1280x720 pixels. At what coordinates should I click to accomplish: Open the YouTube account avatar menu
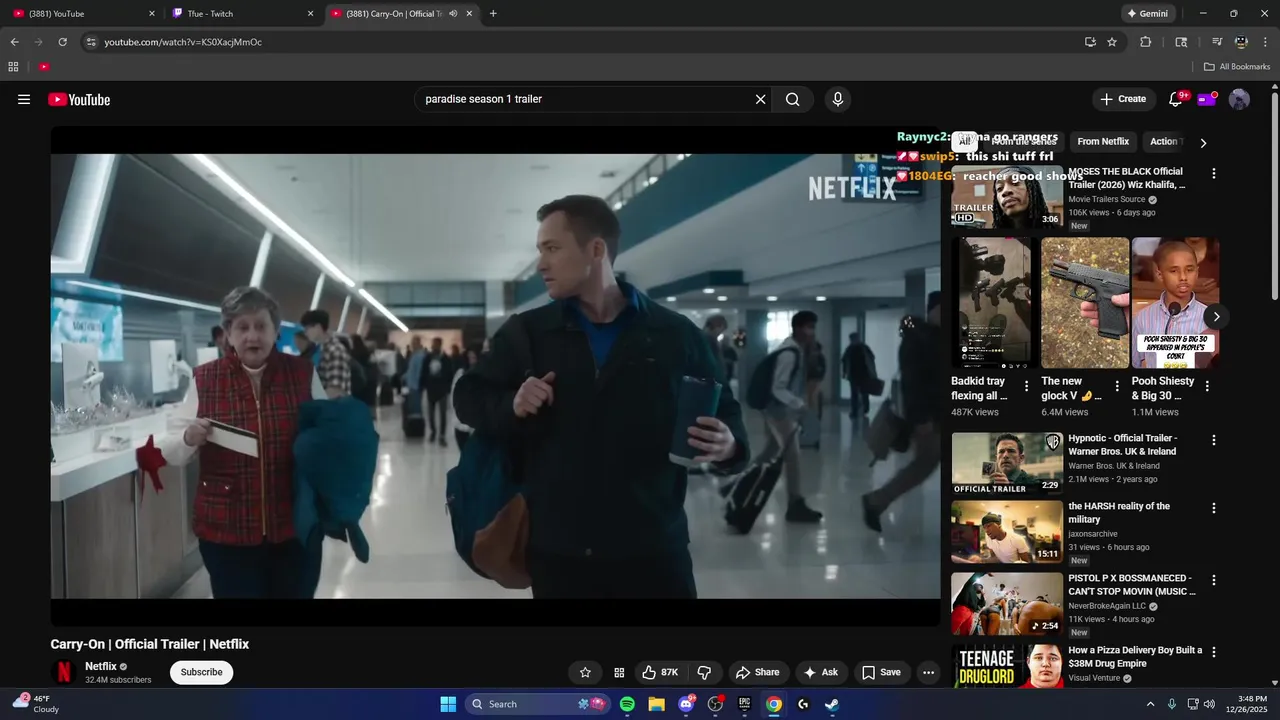pyautogui.click(x=1239, y=99)
